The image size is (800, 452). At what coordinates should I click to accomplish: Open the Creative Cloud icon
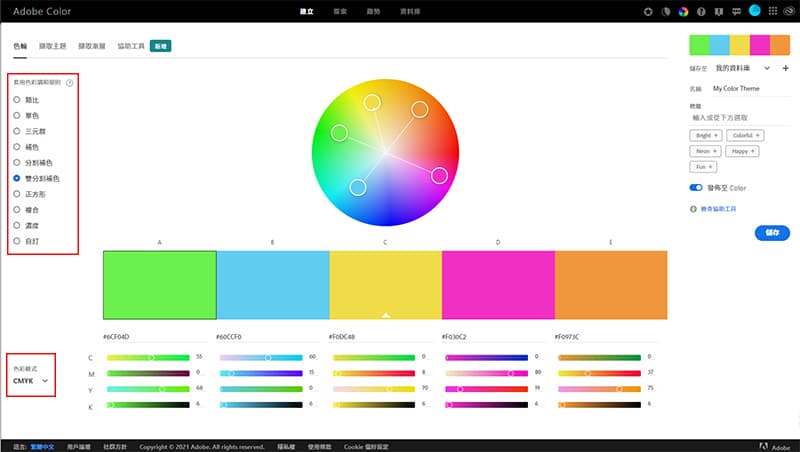tap(789, 11)
